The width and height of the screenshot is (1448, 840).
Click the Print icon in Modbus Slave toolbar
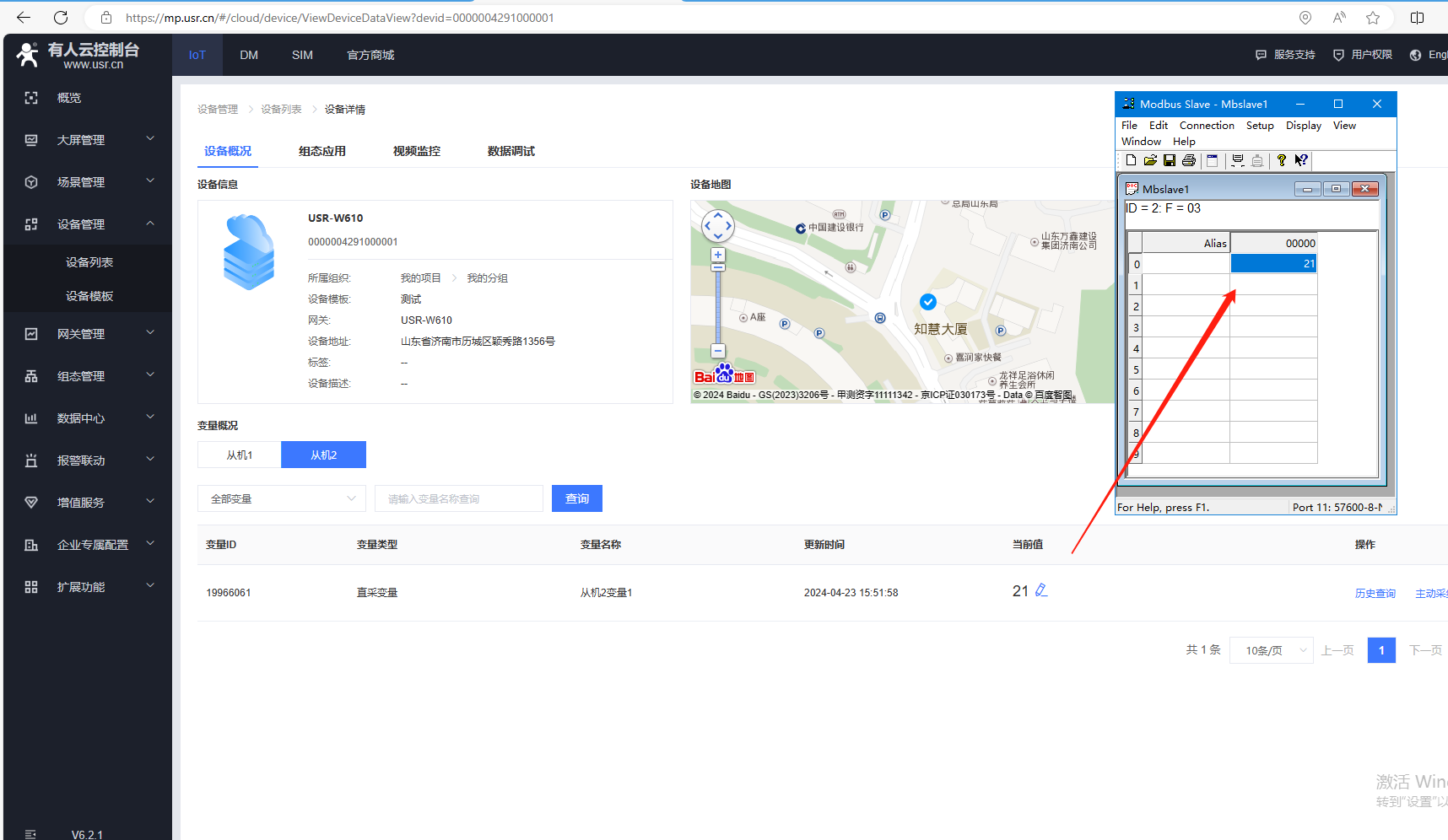click(x=1189, y=160)
